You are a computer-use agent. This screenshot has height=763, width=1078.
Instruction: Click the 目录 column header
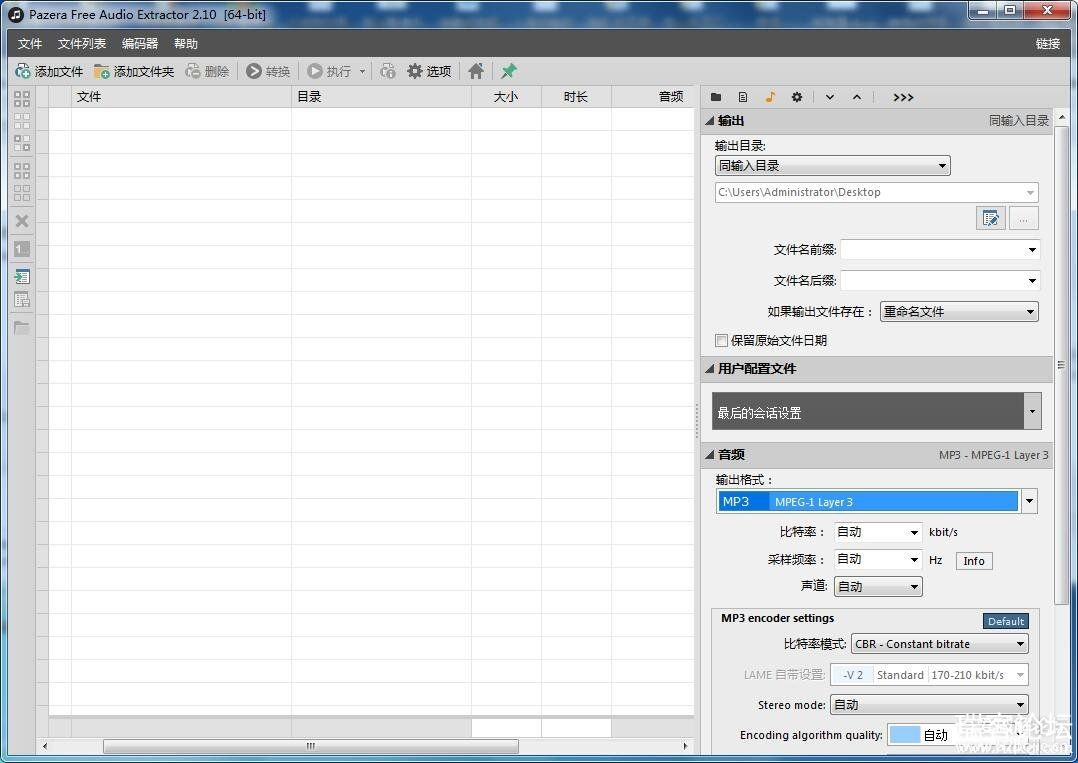tap(381, 97)
